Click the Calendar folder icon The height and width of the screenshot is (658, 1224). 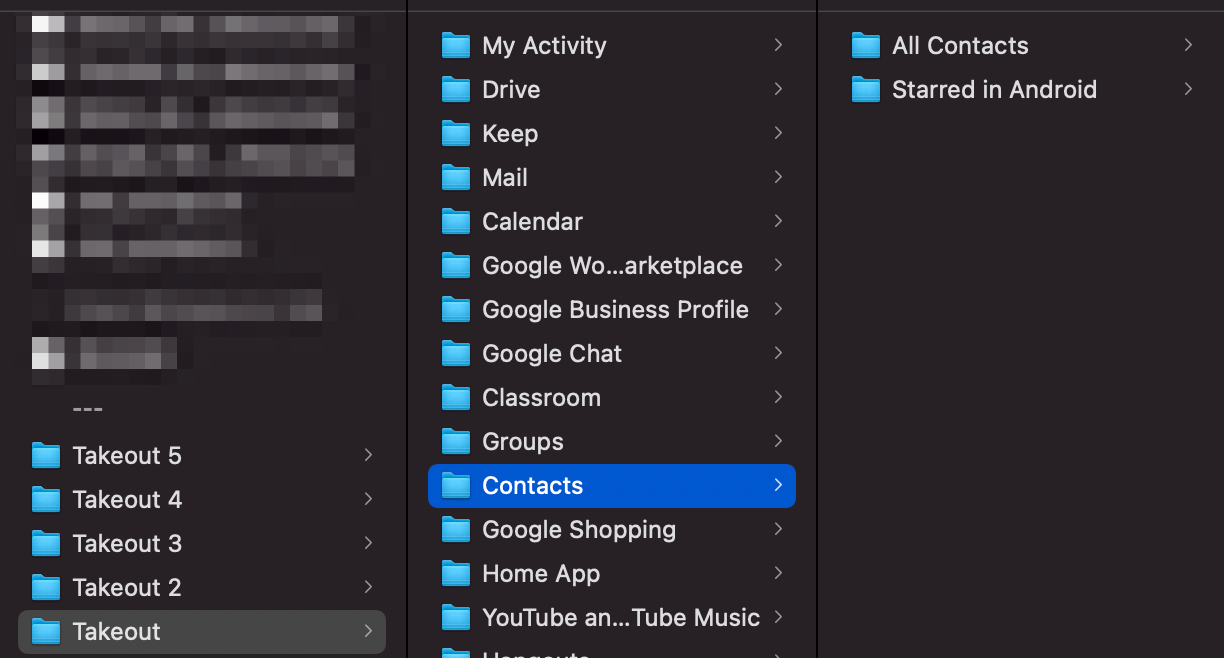(456, 222)
